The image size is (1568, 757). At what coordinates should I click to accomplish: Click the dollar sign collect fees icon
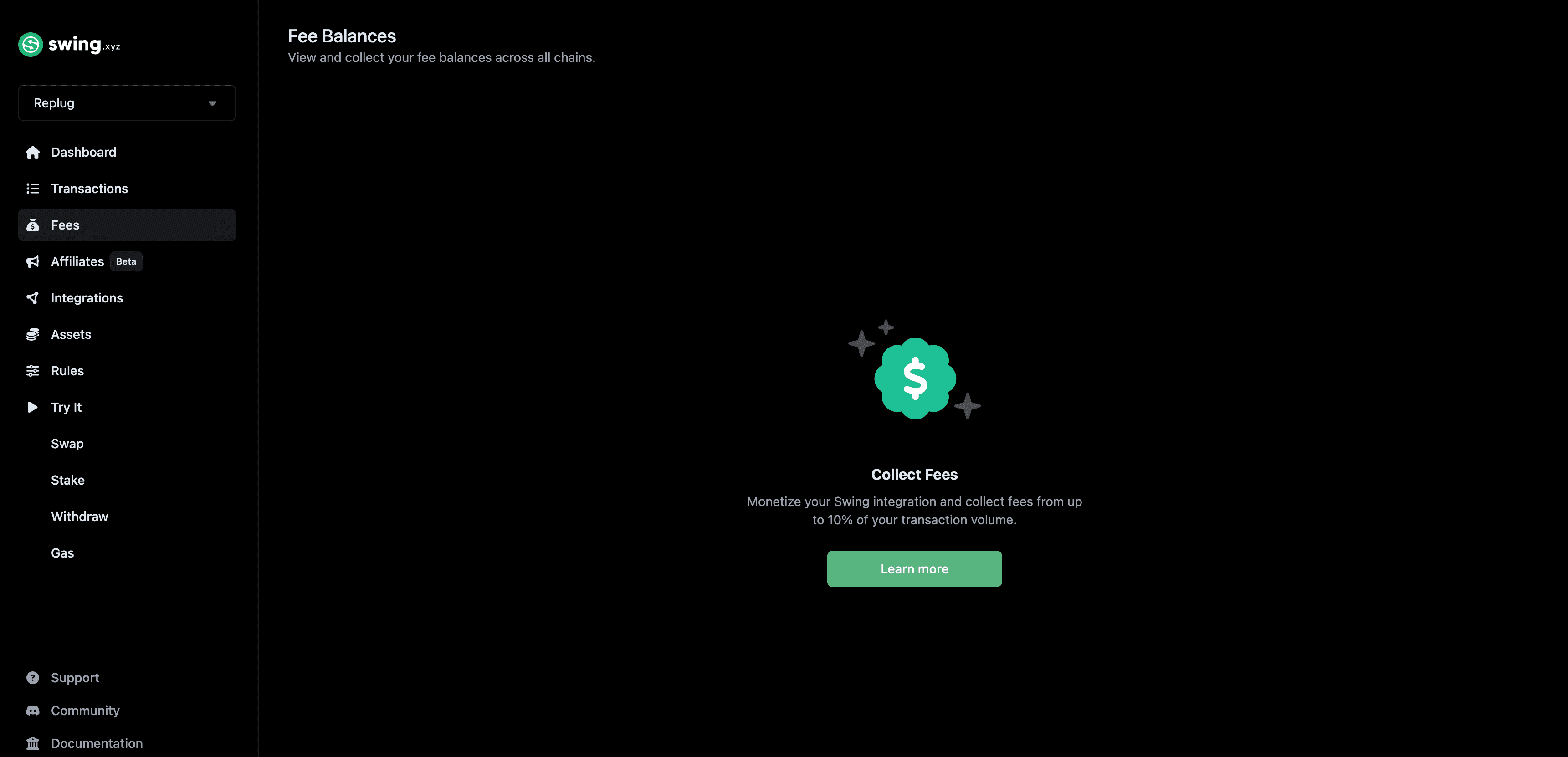click(914, 378)
